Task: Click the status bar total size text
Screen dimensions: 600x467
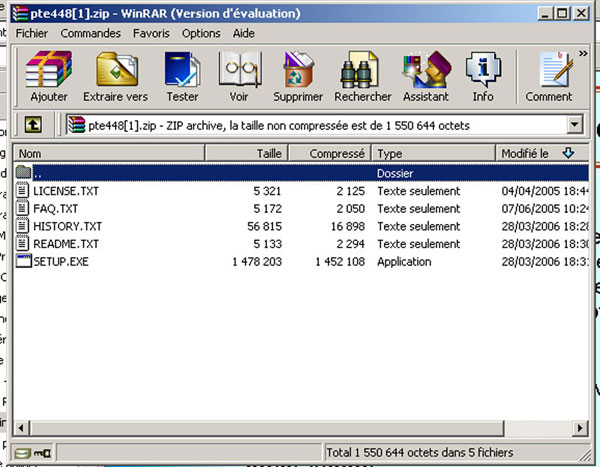Action: pyautogui.click(x=419, y=452)
